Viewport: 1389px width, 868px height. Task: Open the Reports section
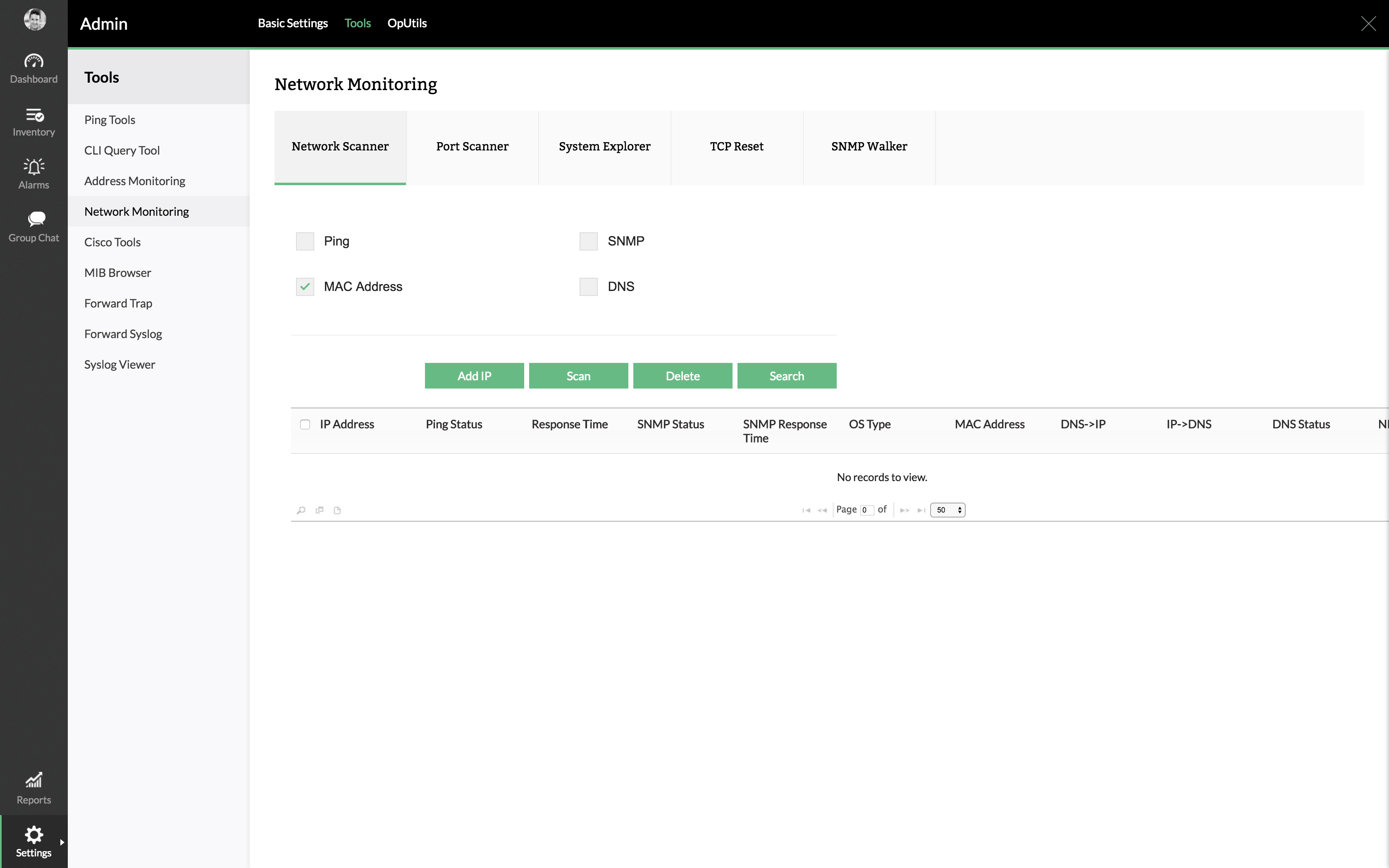tap(33, 788)
